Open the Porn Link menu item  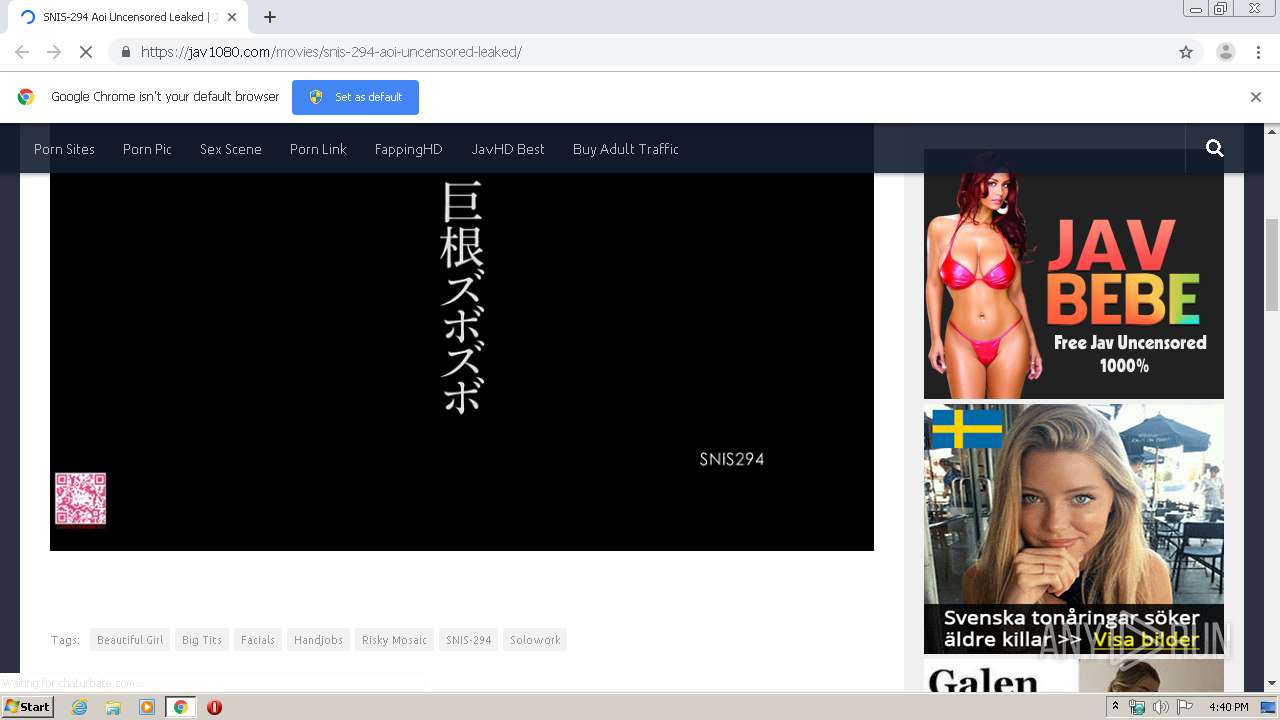pyautogui.click(x=318, y=149)
